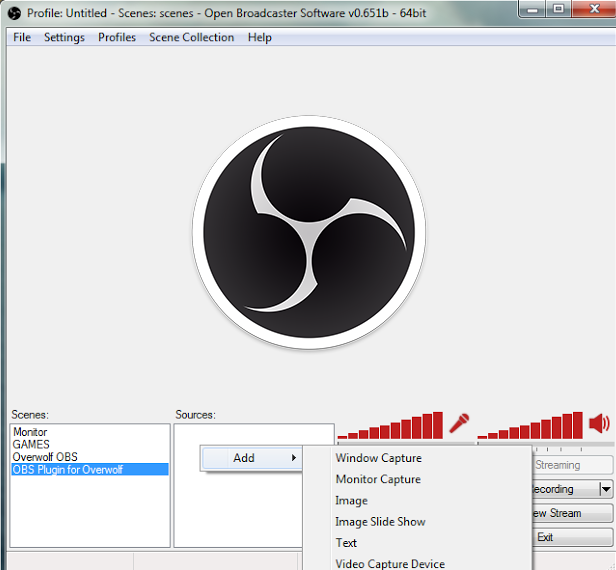The height and width of the screenshot is (570, 616).
Task: Open the Help menu
Action: 260,37
